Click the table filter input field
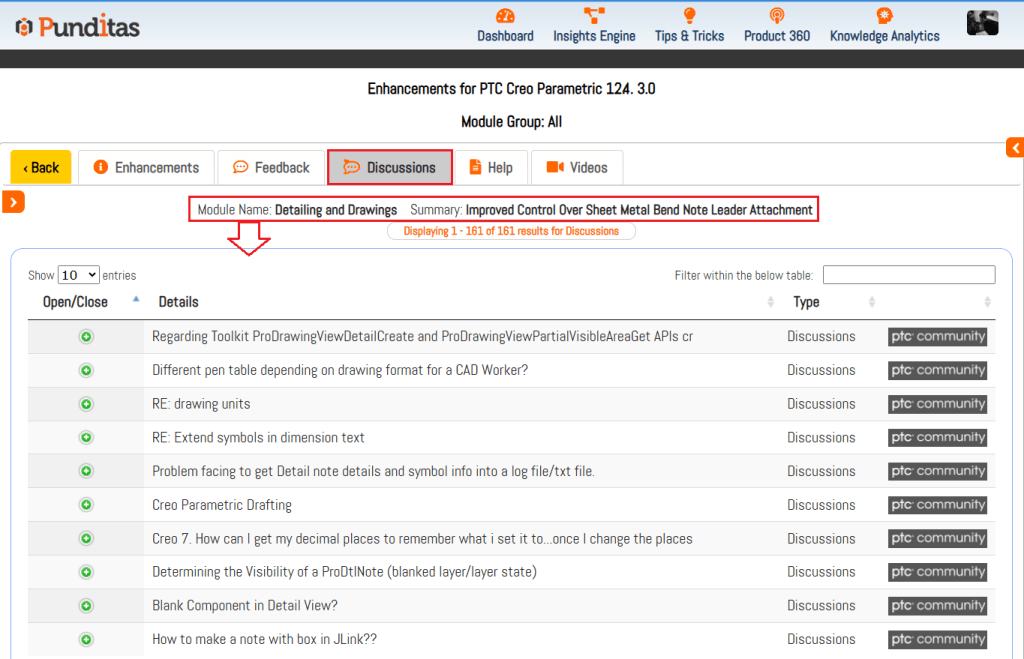The width and height of the screenshot is (1024, 659). 908,275
